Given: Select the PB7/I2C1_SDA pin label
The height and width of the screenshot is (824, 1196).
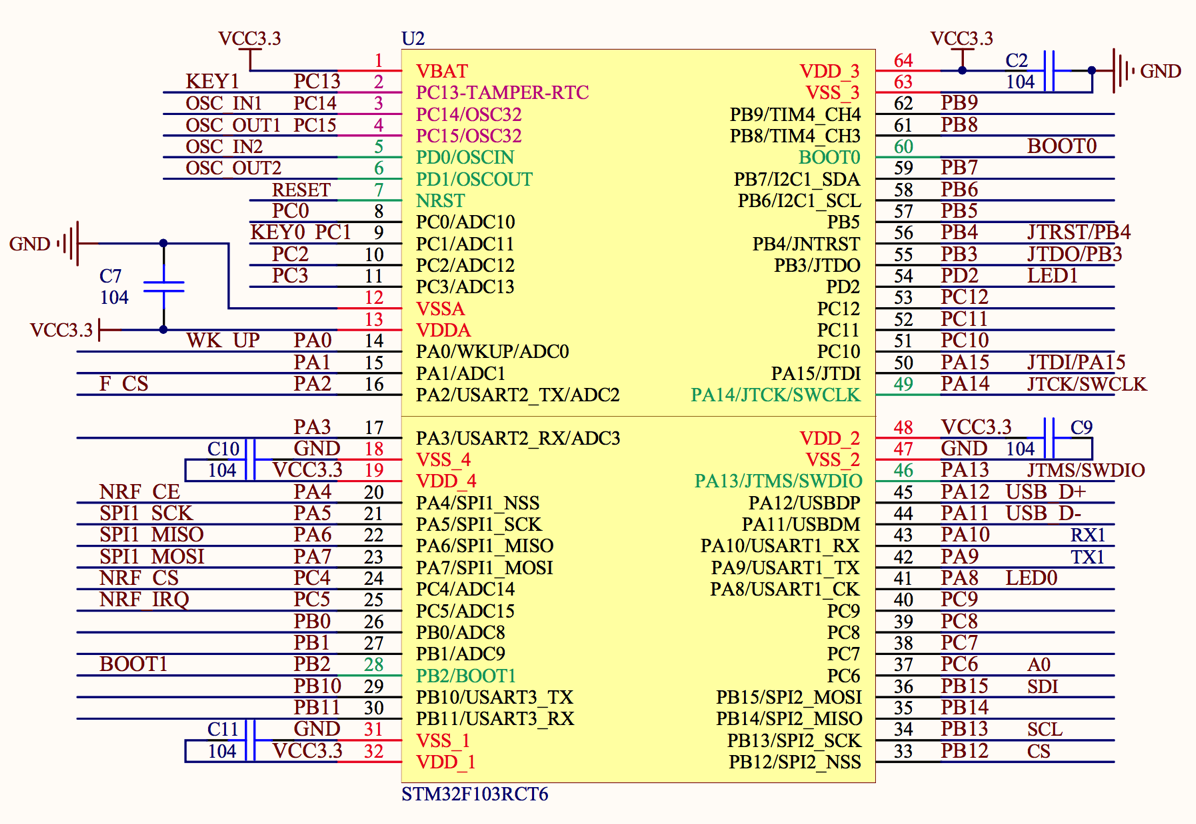Looking at the screenshot, I should click(x=797, y=179).
